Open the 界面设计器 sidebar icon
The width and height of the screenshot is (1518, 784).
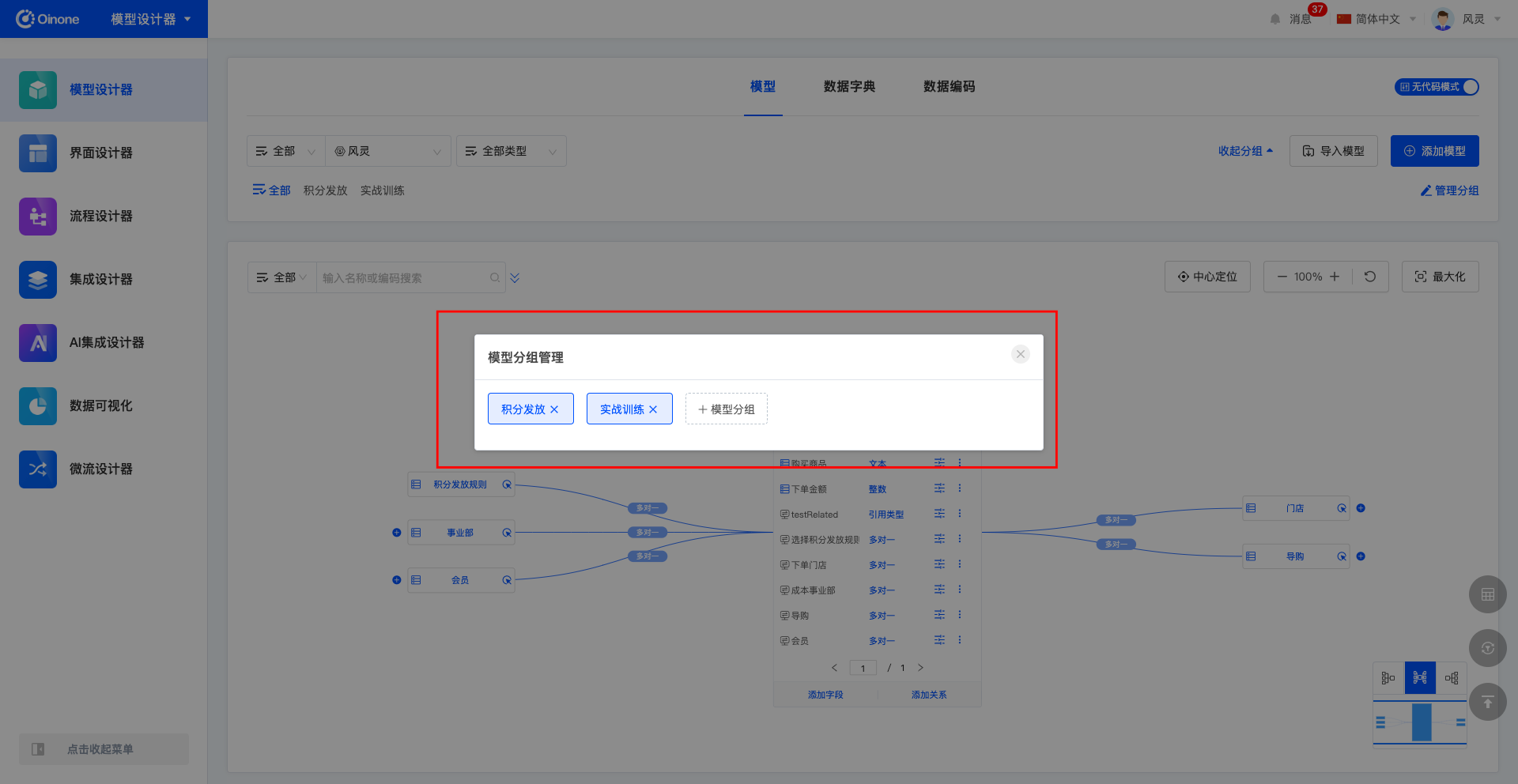[38, 153]
